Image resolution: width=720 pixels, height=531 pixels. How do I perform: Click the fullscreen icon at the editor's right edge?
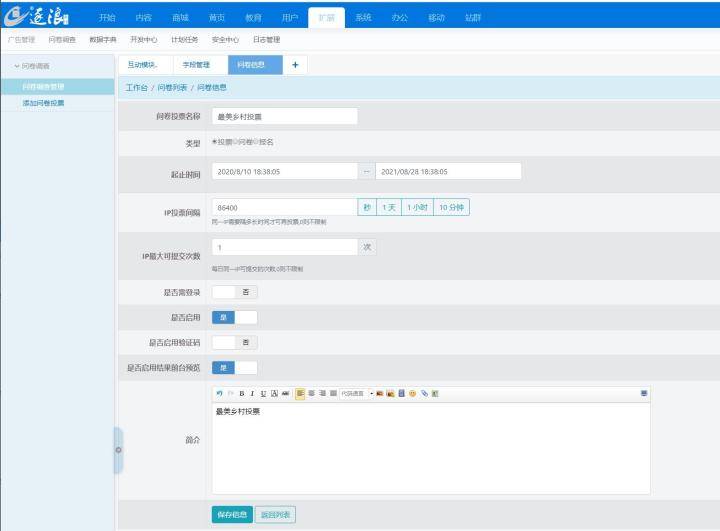(644, 394)
